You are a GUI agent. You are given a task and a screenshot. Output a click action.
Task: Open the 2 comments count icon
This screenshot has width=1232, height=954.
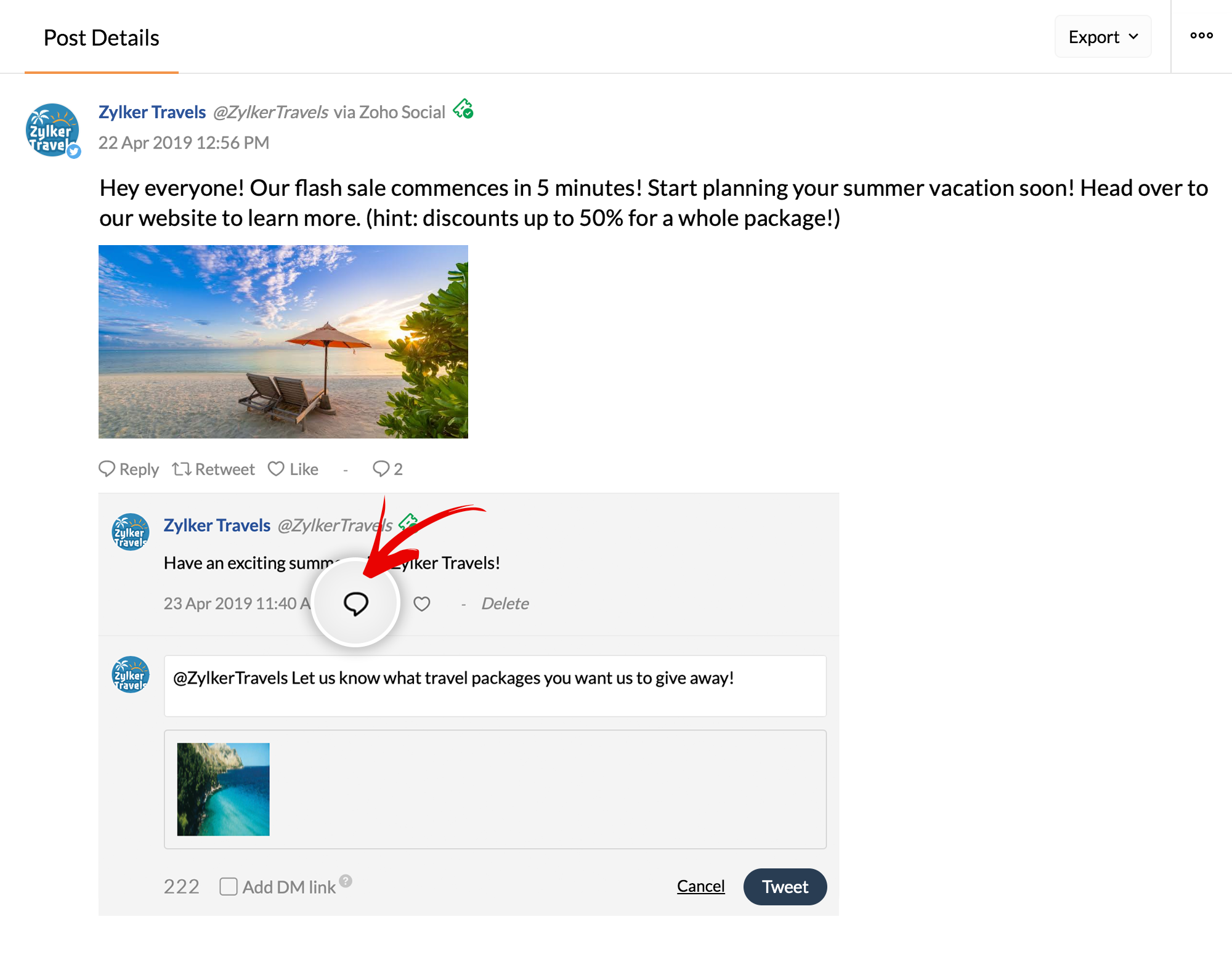point(381,469)
